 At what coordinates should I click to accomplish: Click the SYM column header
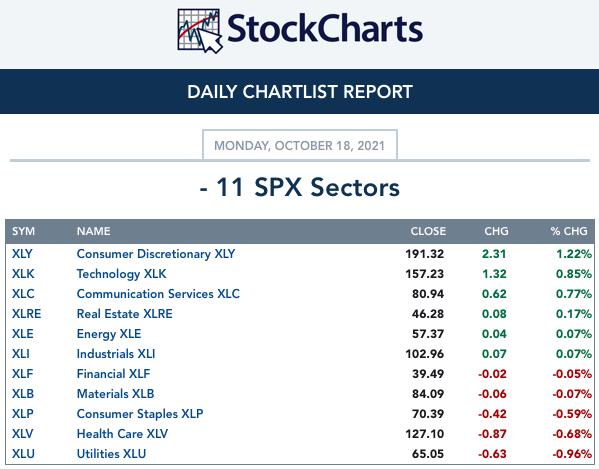[x=23, y=231]
